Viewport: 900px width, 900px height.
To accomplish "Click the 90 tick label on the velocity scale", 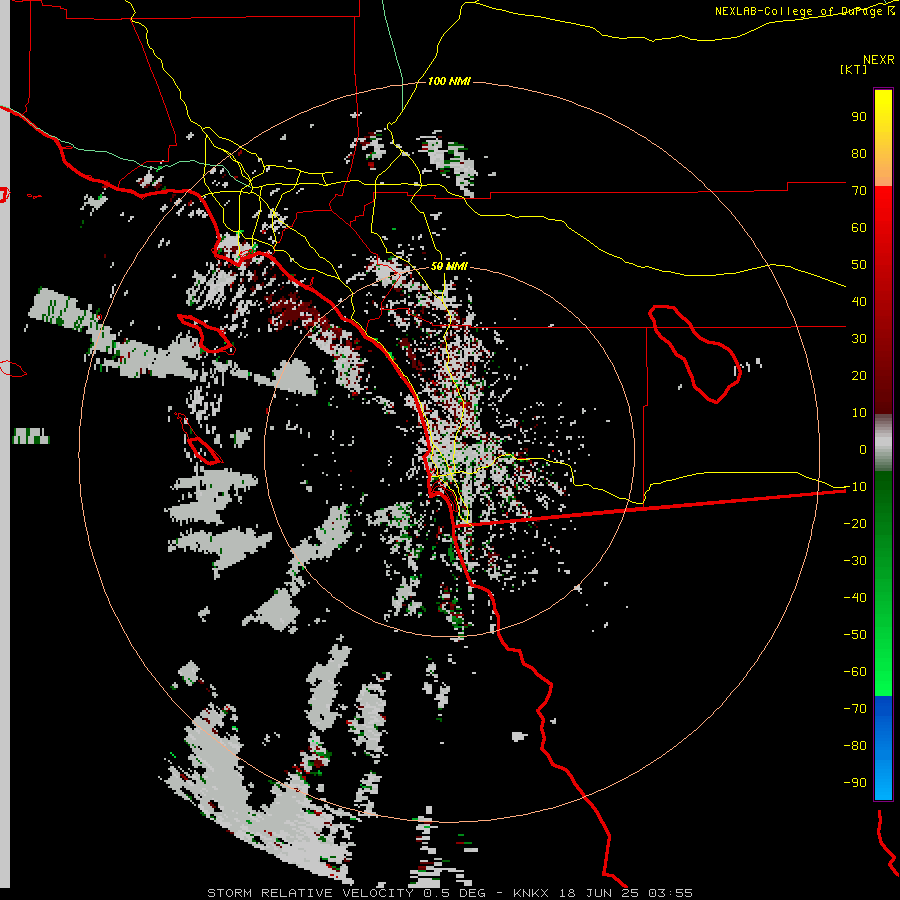I will 859,117.
